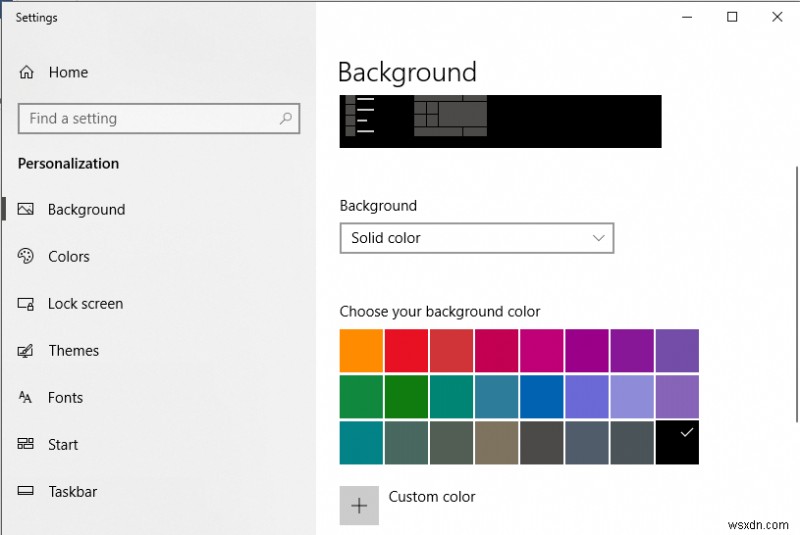Viewport: 800px width, 535px height.
Task: Pick the dark charcoal gray swatch
Action: pos(542,443)
